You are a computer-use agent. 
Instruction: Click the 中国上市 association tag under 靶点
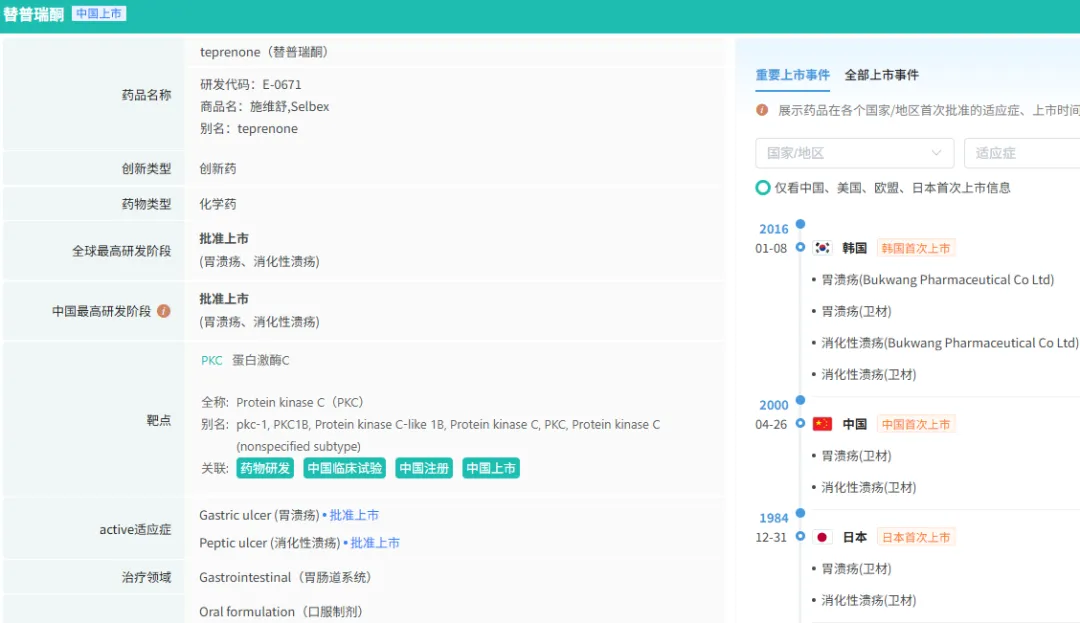pos(491,468)
